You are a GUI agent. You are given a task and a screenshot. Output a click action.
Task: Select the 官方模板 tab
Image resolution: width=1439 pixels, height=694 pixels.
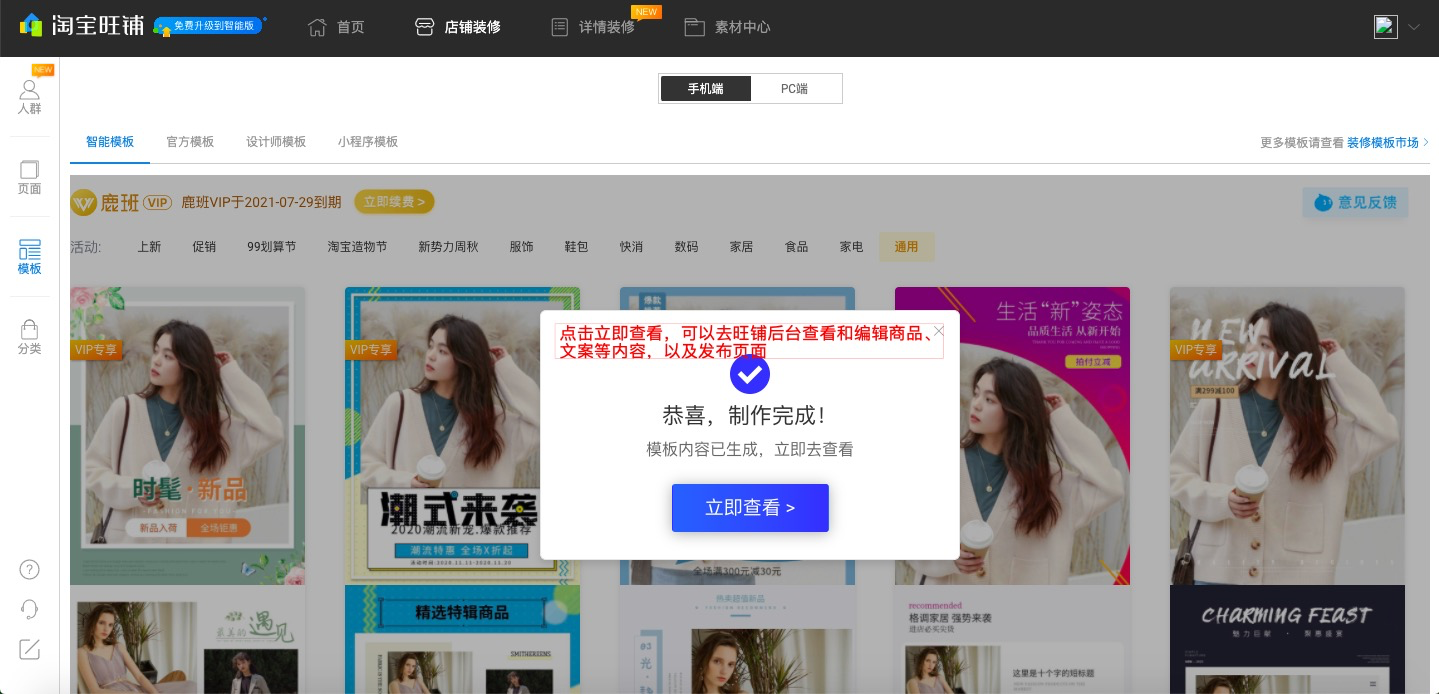190,142
